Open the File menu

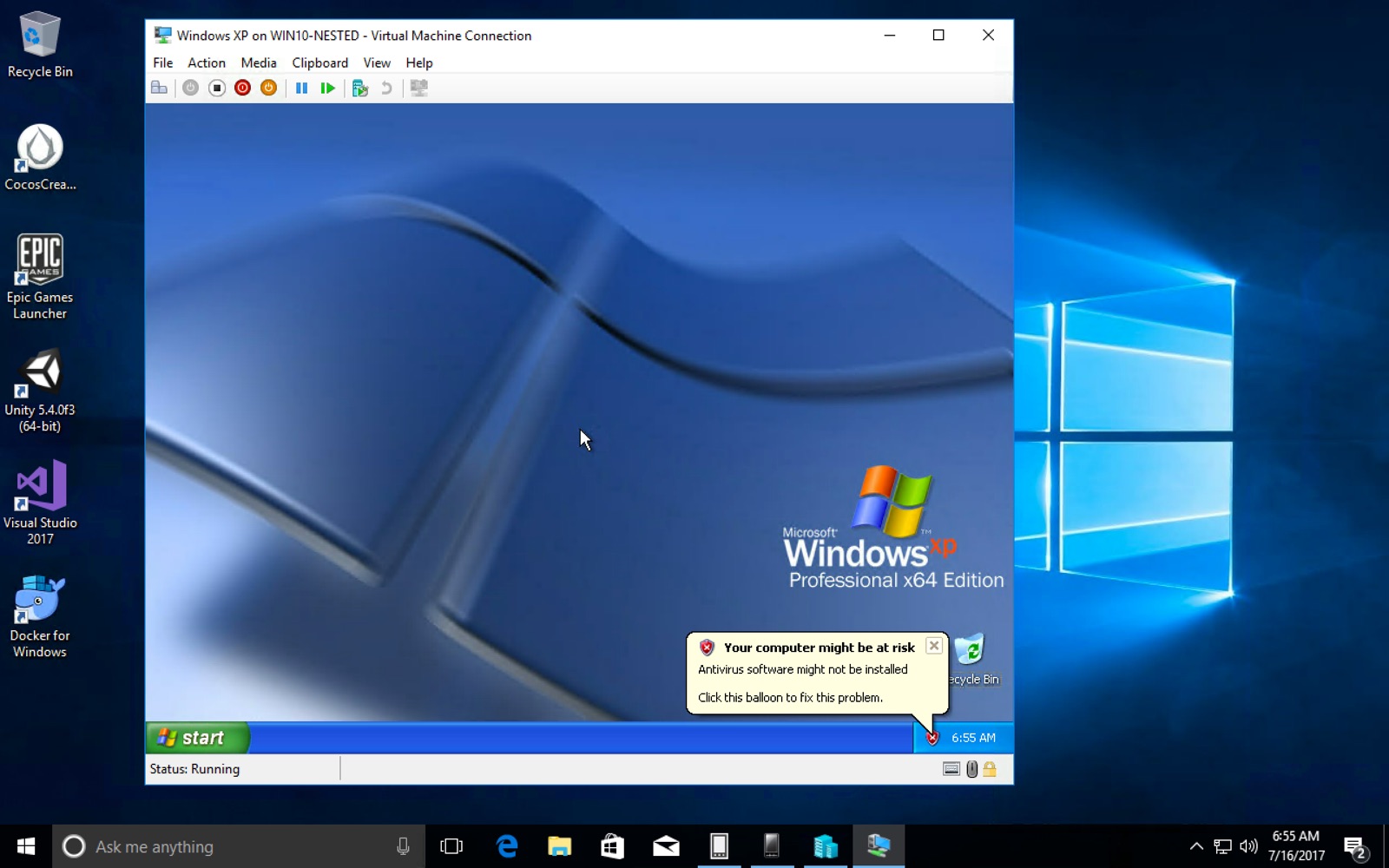click(x=162, y=62)
